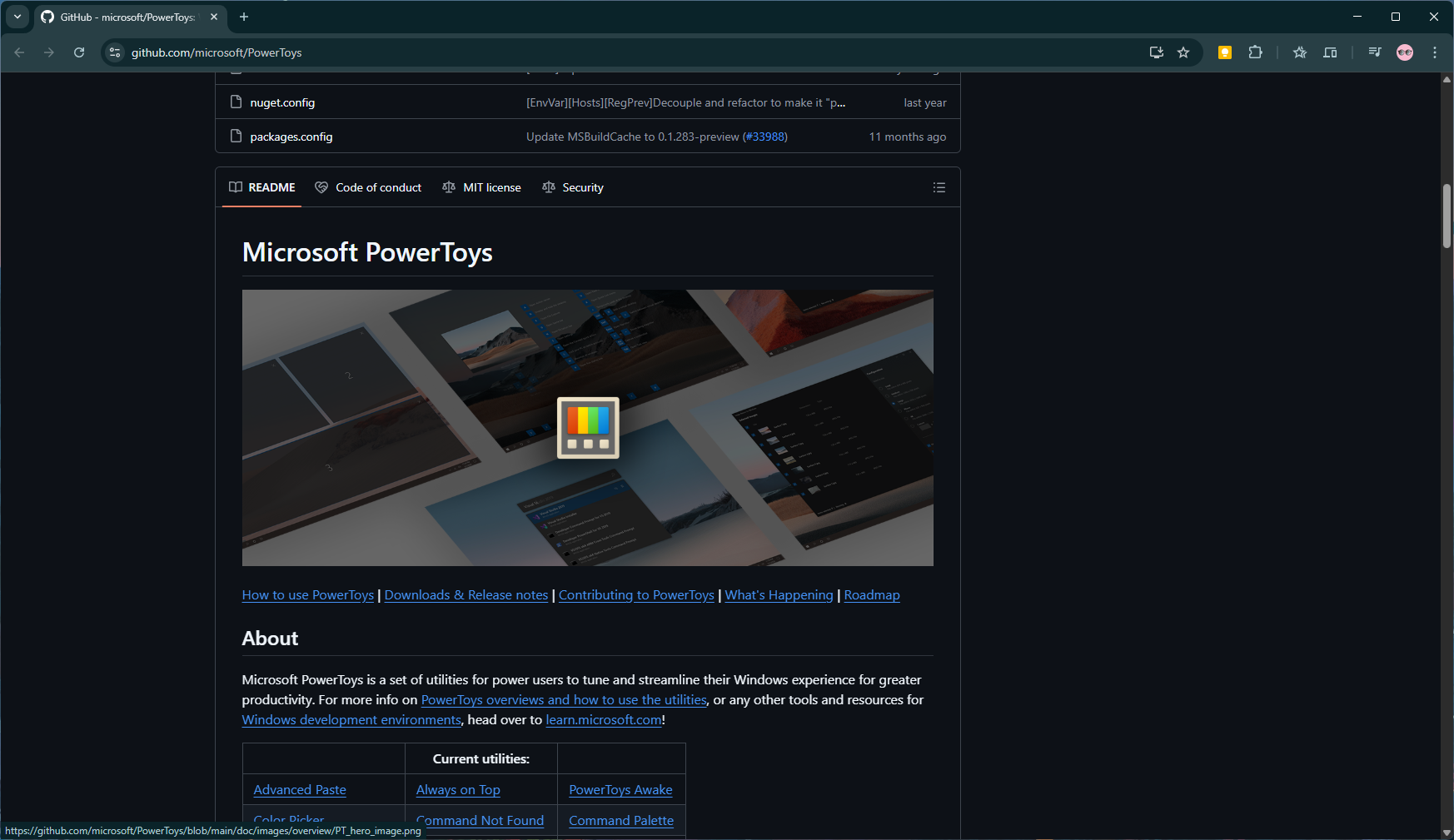Click the install app icon in address bar

1157,52
